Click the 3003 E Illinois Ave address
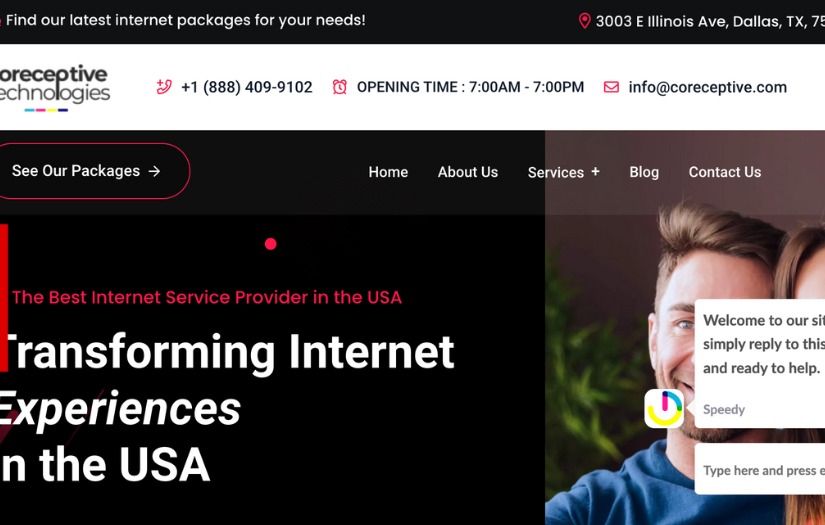This screenshot has width=825, height=525. (710, 21)
